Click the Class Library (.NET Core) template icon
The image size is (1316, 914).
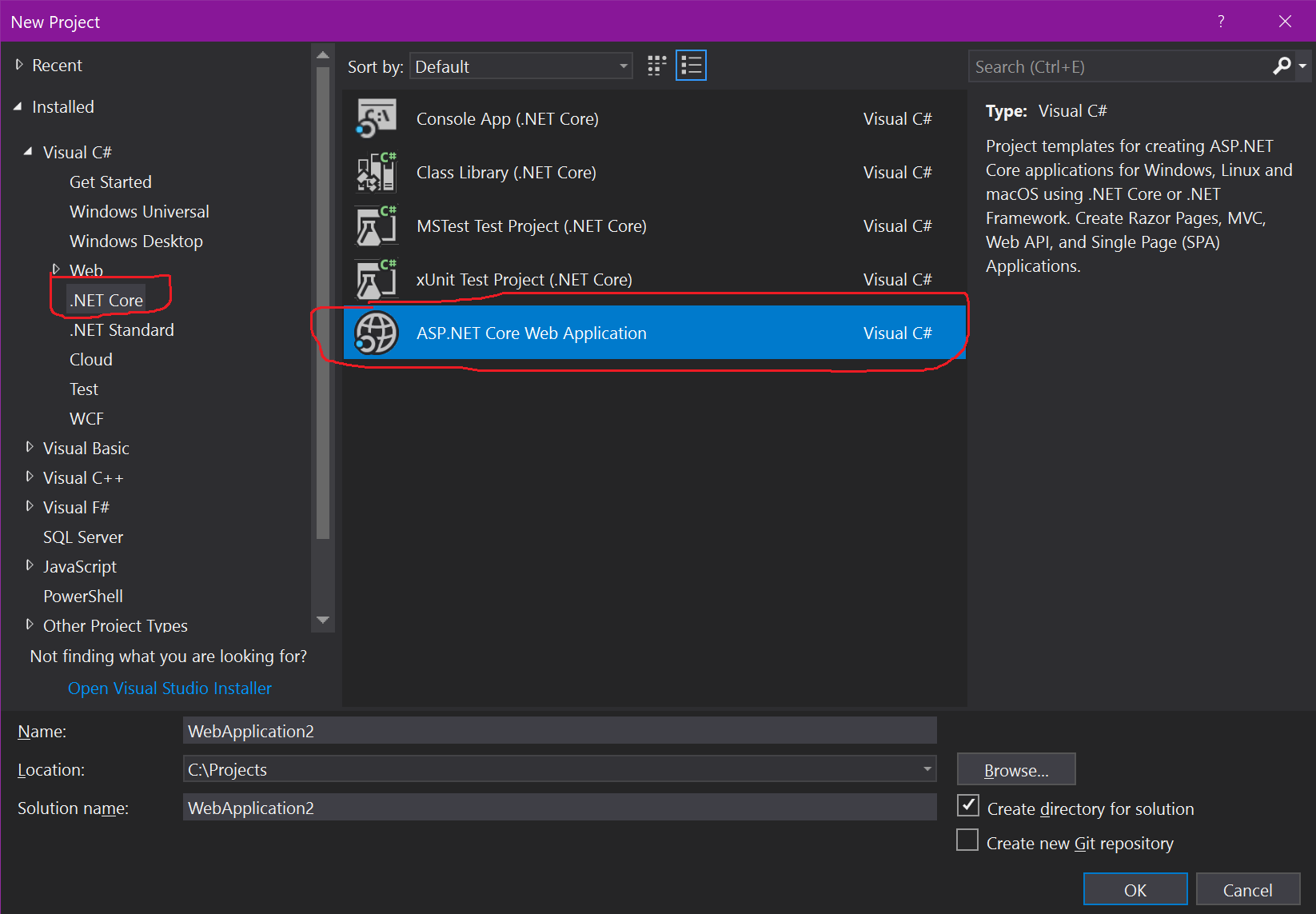click(377, 172)
